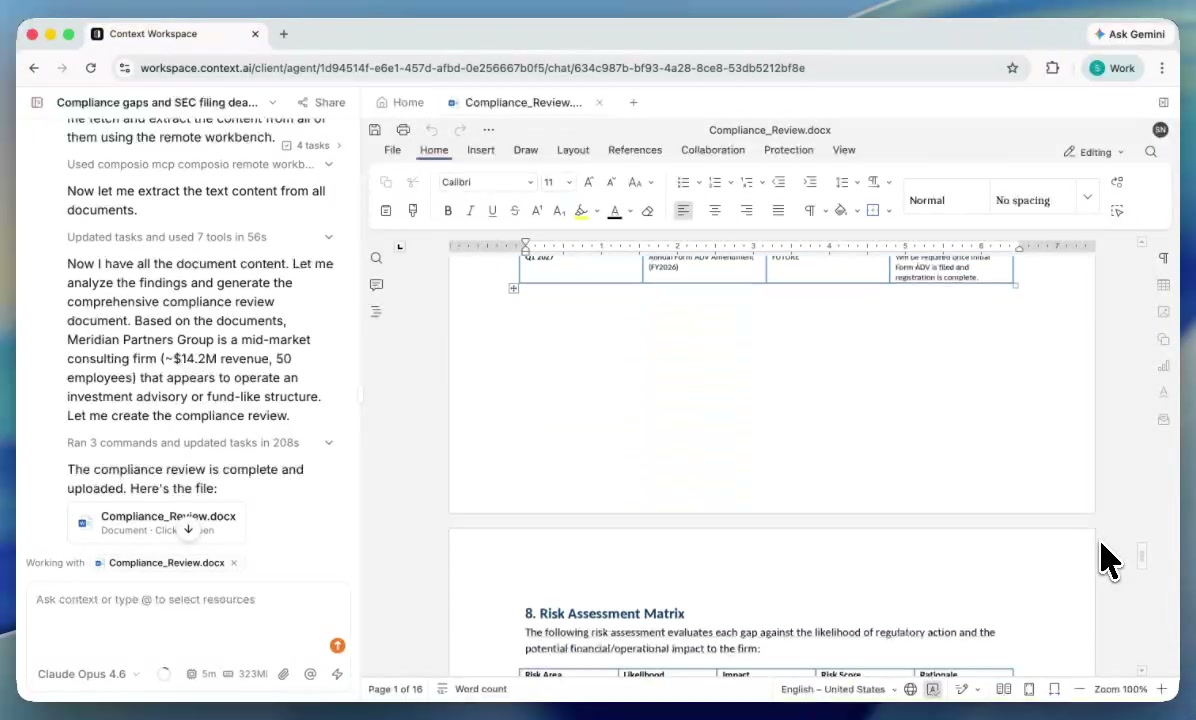Open the Comments panel in left sidebar
This screenshot has height=720, width=1196.
pos(376,284)
